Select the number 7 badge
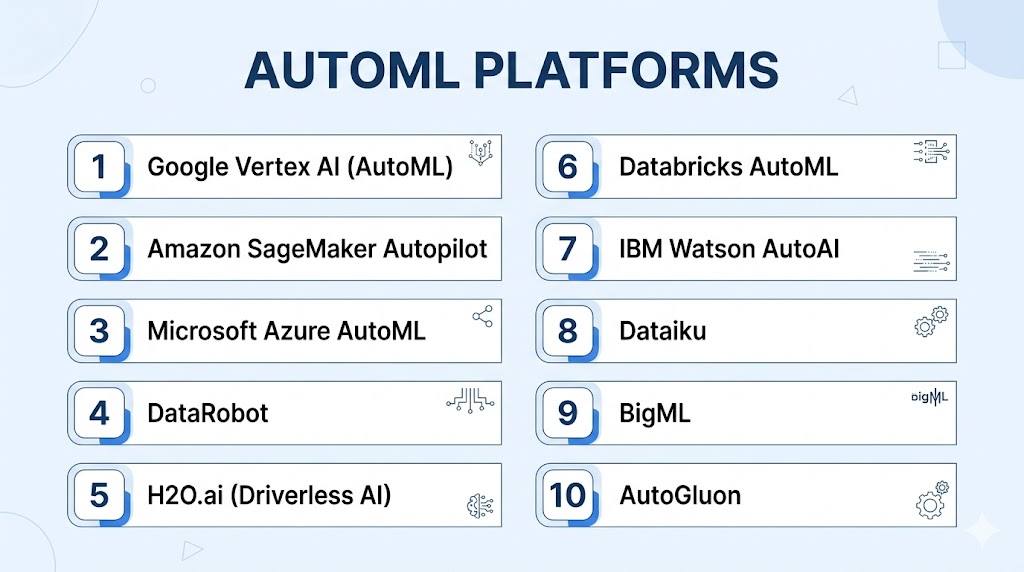Viewport: 1024px width, 572px height. [567, 248]
